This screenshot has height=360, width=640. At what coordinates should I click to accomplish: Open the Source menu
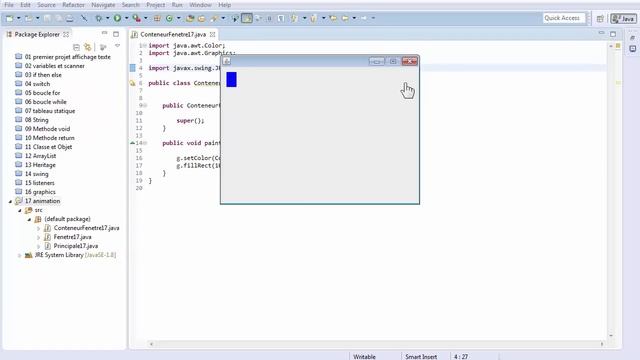(x=46, y=5)
